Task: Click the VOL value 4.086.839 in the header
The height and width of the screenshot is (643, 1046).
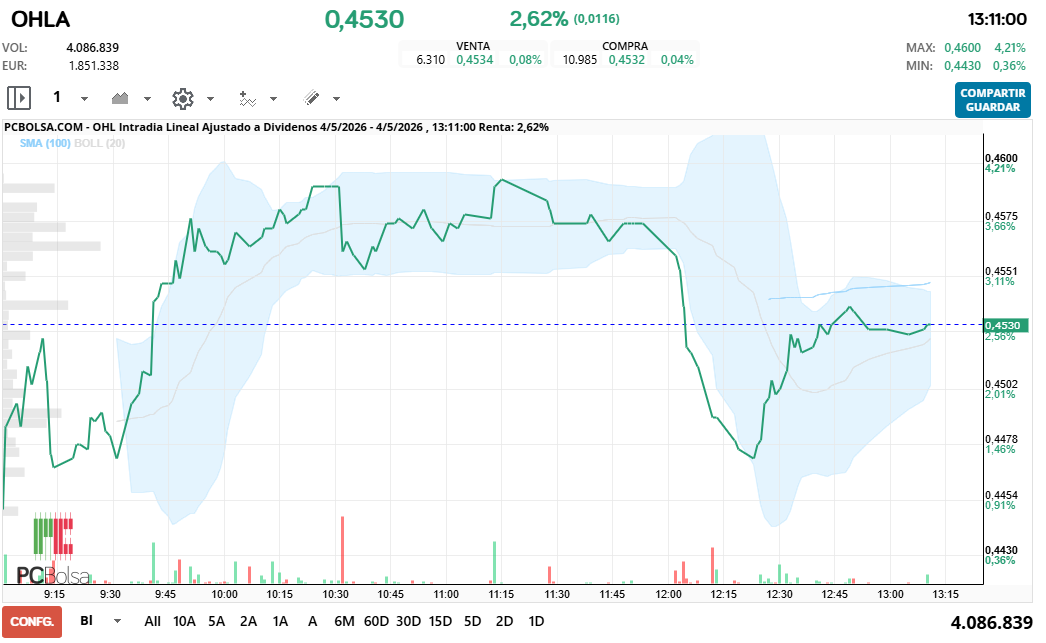Action: pos(93,48)
